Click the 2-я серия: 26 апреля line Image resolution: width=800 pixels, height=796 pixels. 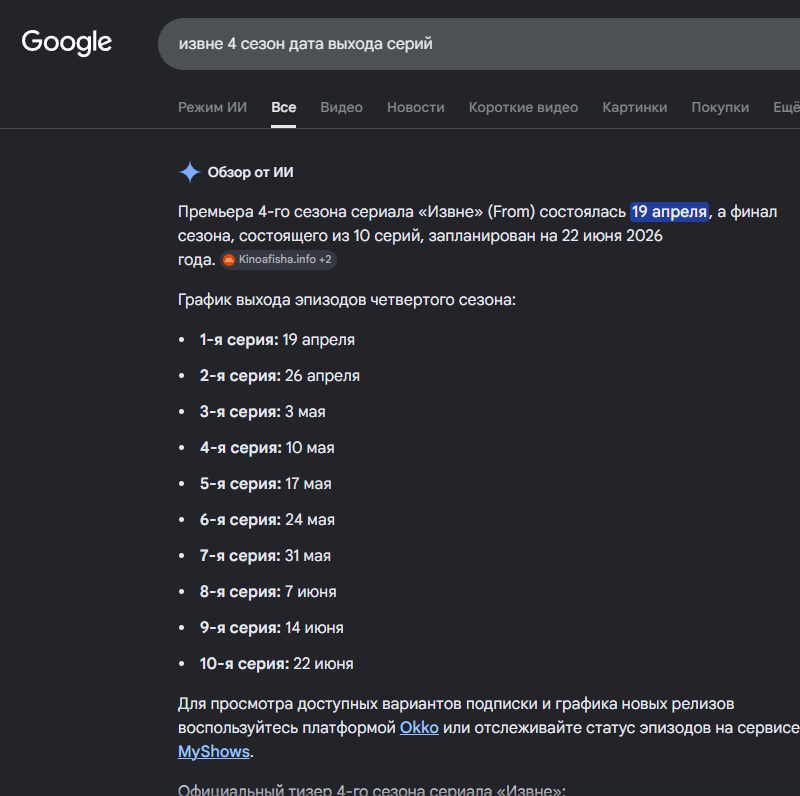point(280,376)
